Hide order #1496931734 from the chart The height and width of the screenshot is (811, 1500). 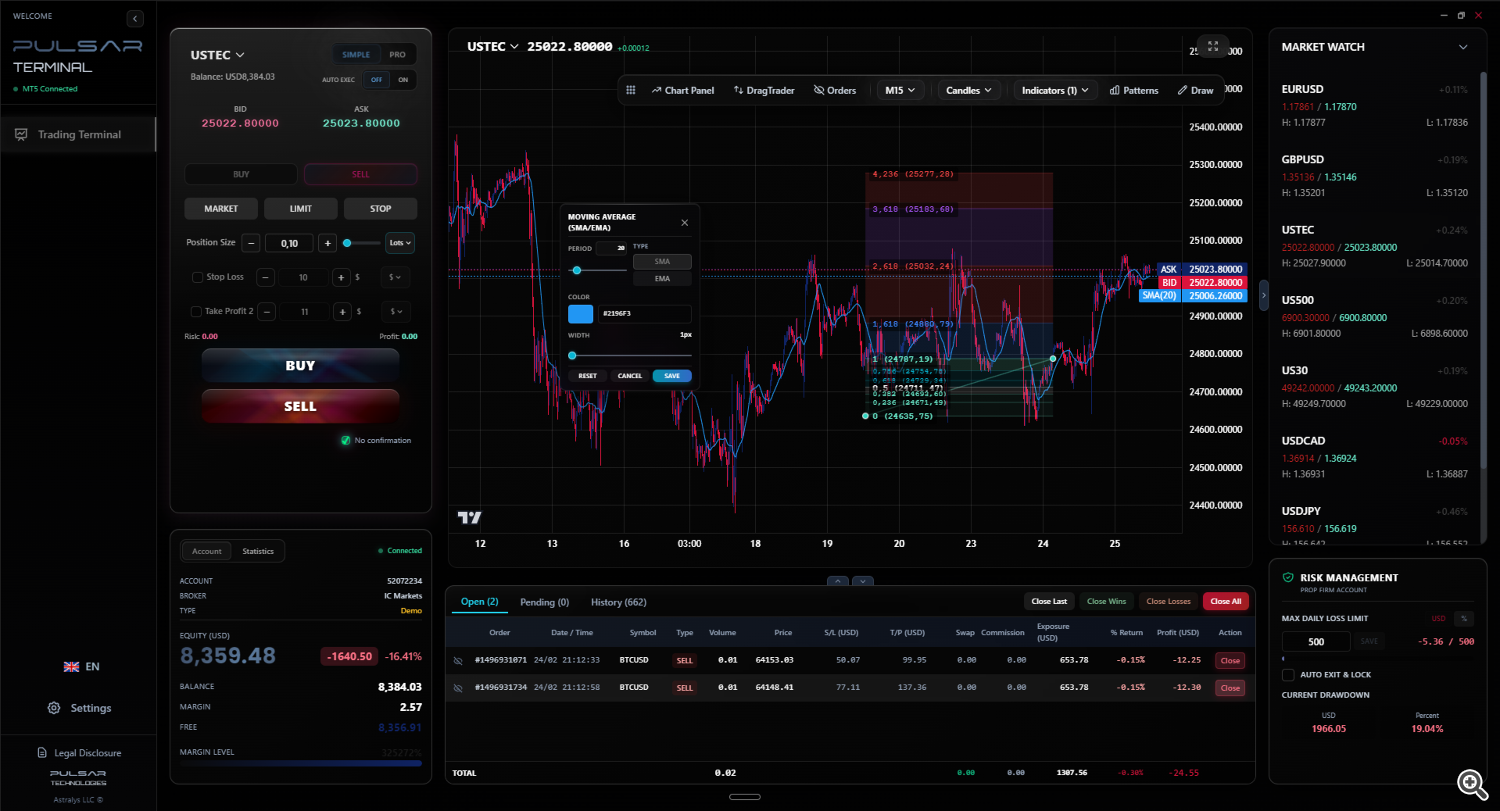coord(459,688)
